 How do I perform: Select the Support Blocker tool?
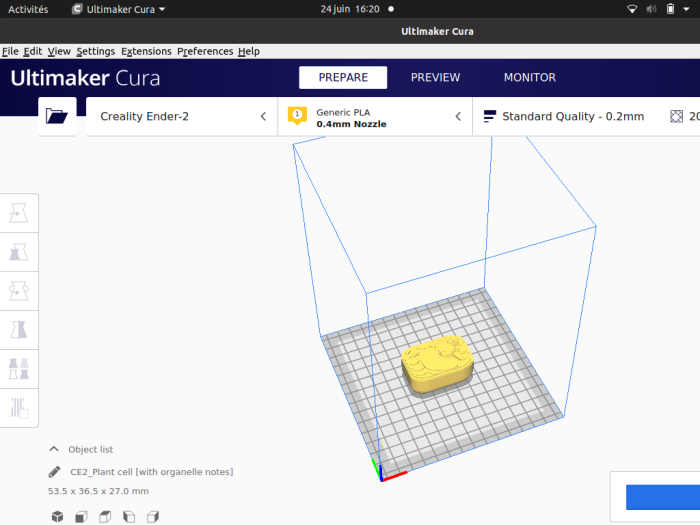(x=19, y=407)
